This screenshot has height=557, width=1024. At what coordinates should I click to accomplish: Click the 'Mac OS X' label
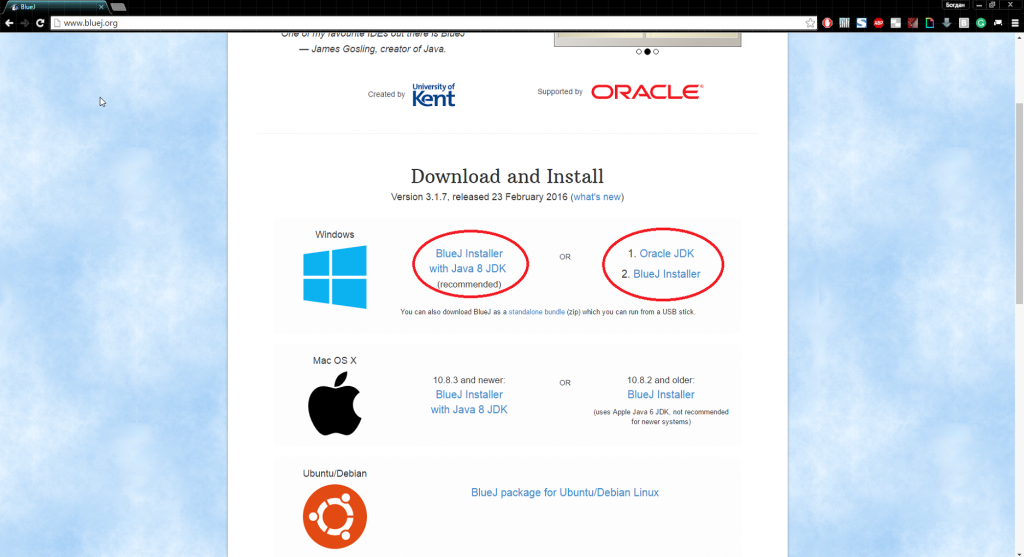pos(334,360)
